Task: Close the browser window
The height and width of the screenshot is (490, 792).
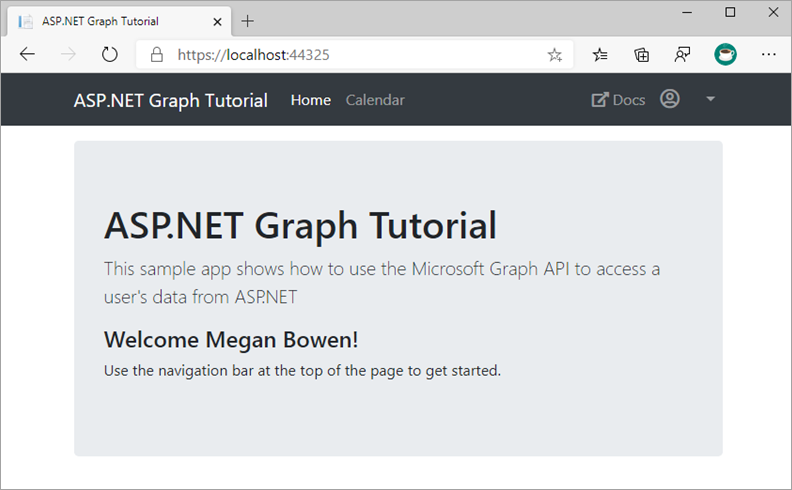Action: point(773,12)
